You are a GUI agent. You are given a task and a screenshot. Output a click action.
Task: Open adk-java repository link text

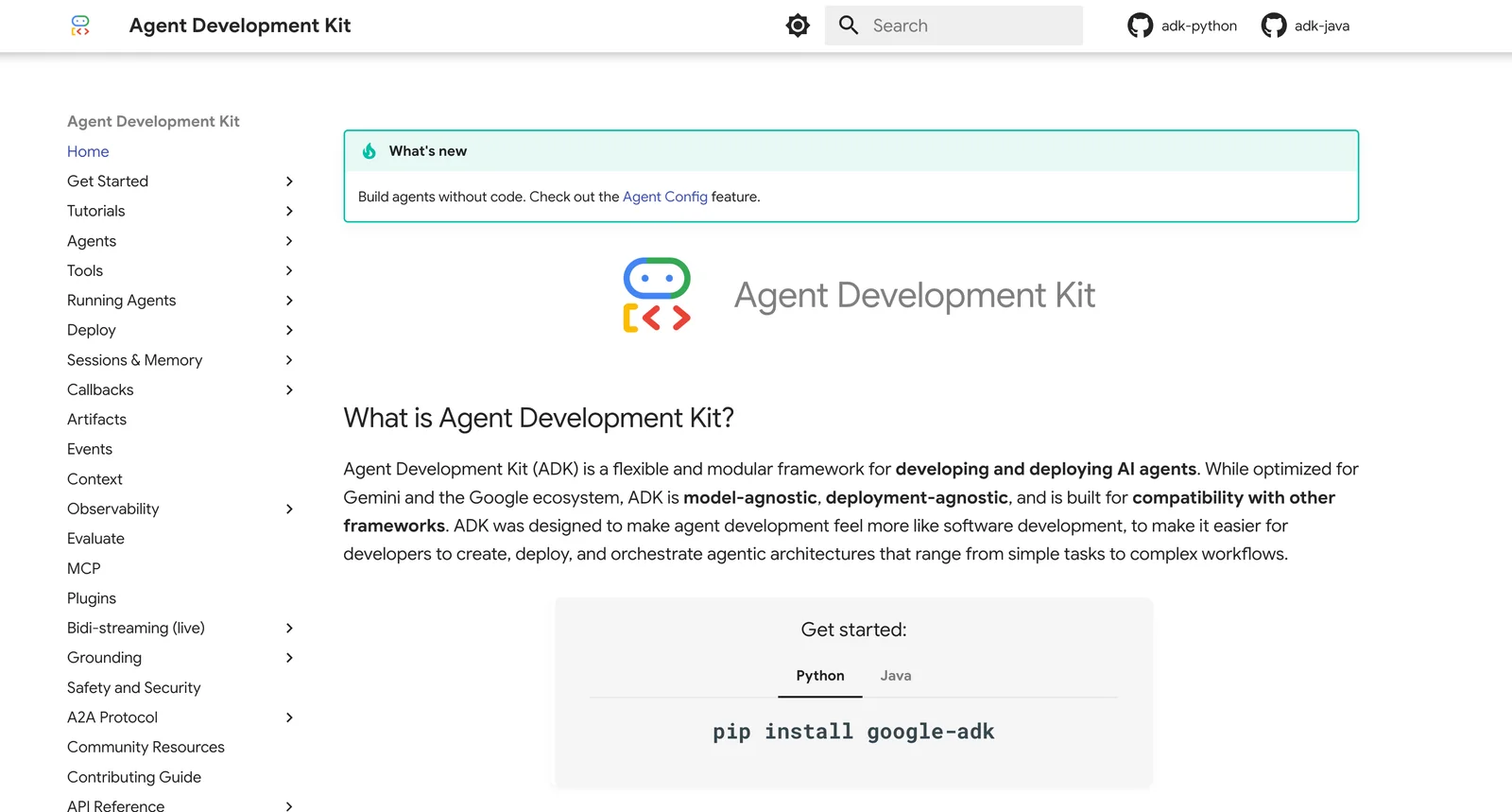click(x=1322, y=26)
